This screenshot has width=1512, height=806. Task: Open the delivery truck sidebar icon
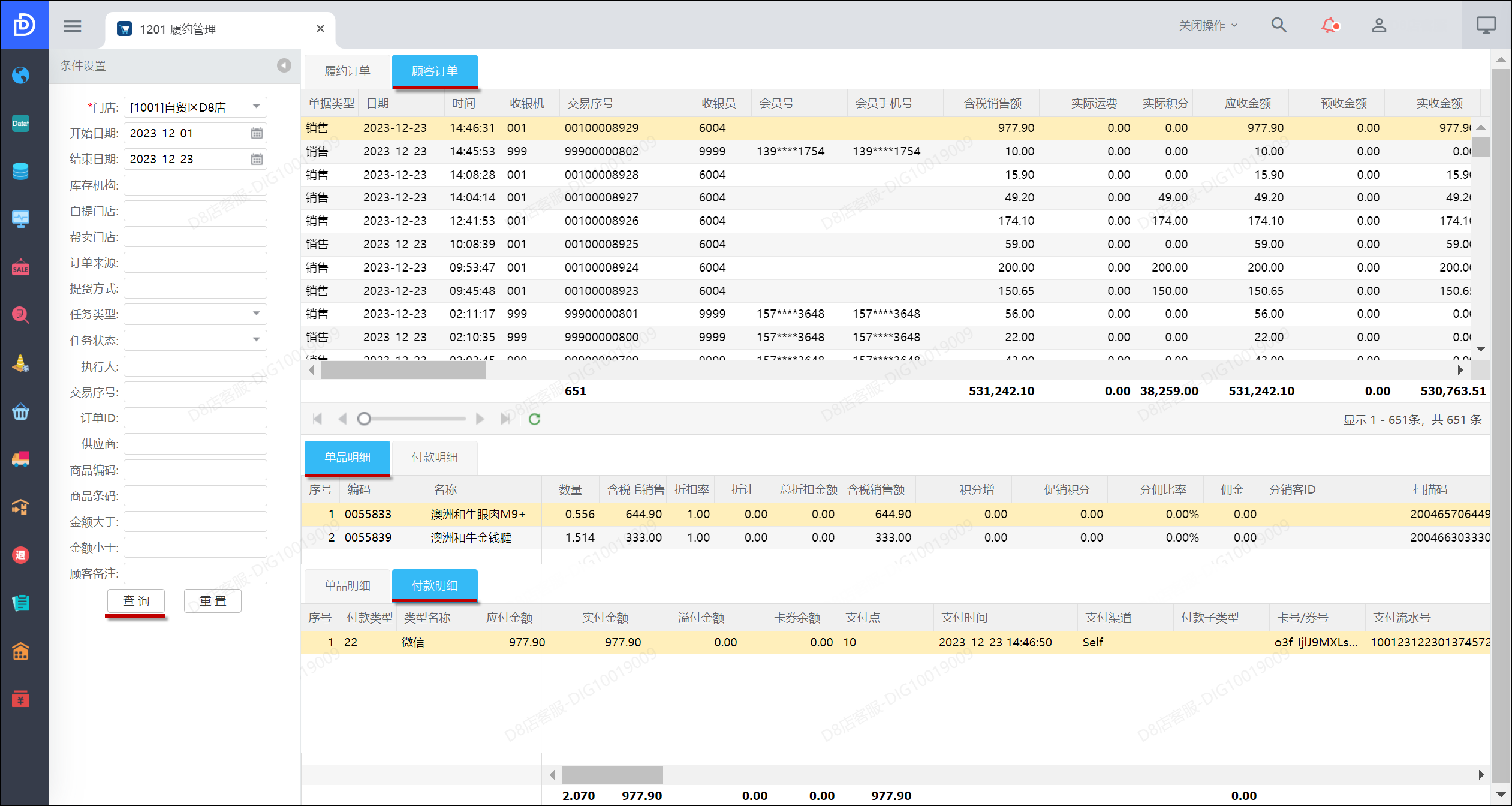pyautogui.click(x=21, y=459)
